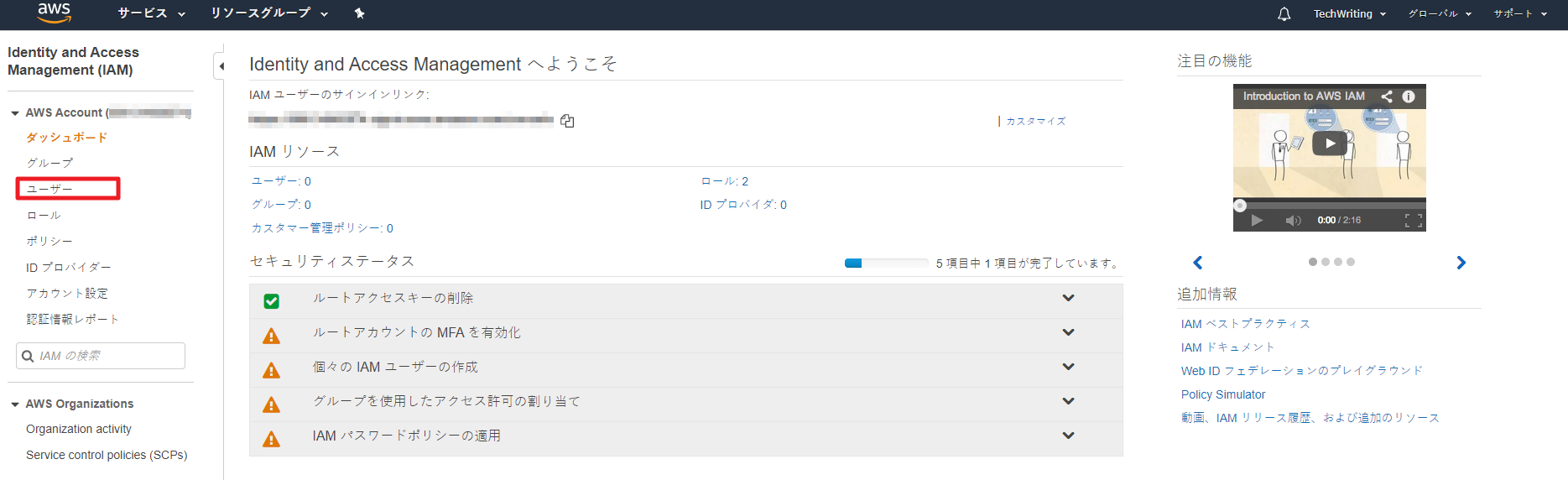Select ポリシー in the sidebar

(49, 241)
